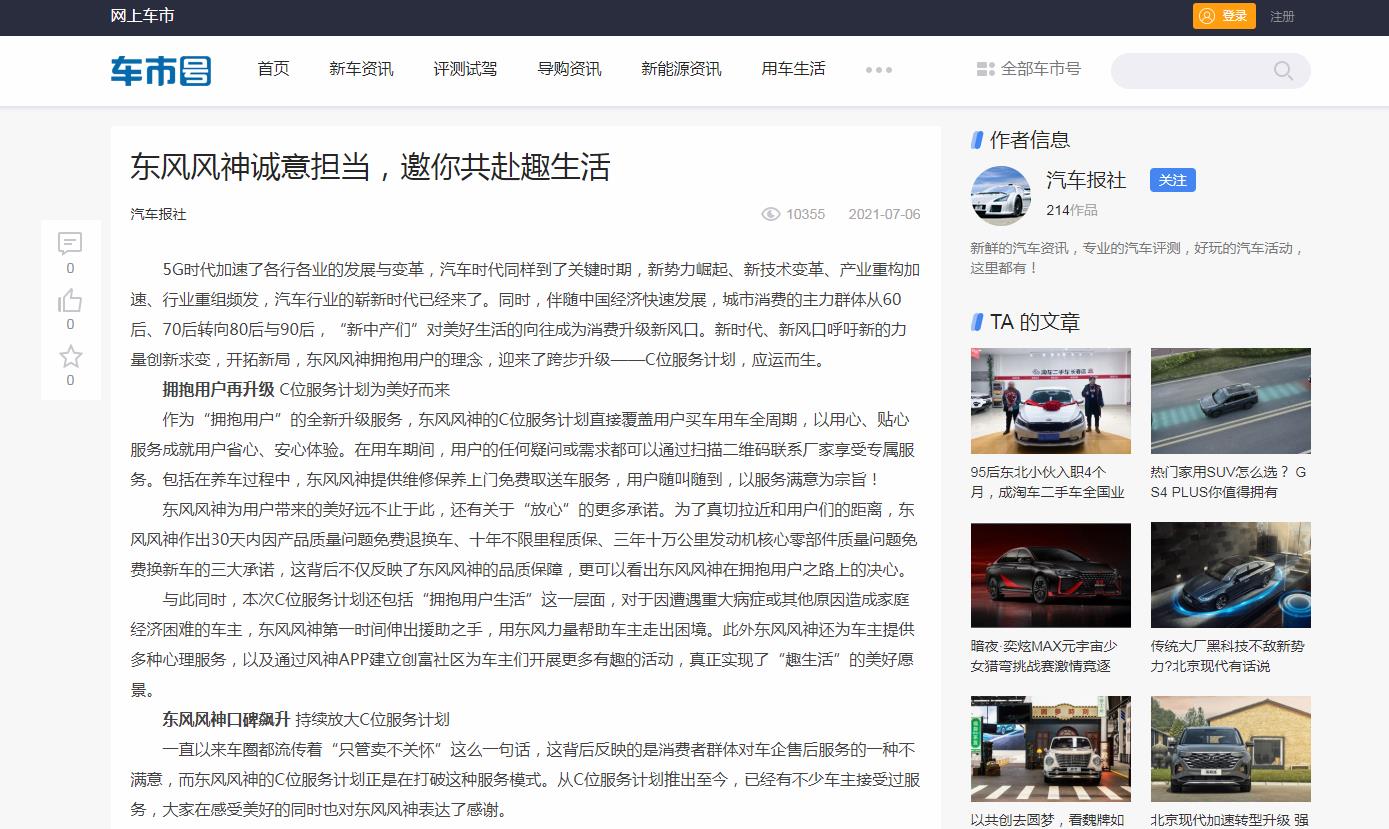Favorite the article using the star icon
The width and height of the screenshot is (1389, 829).
pyautogui.click(x=70, y=356)
